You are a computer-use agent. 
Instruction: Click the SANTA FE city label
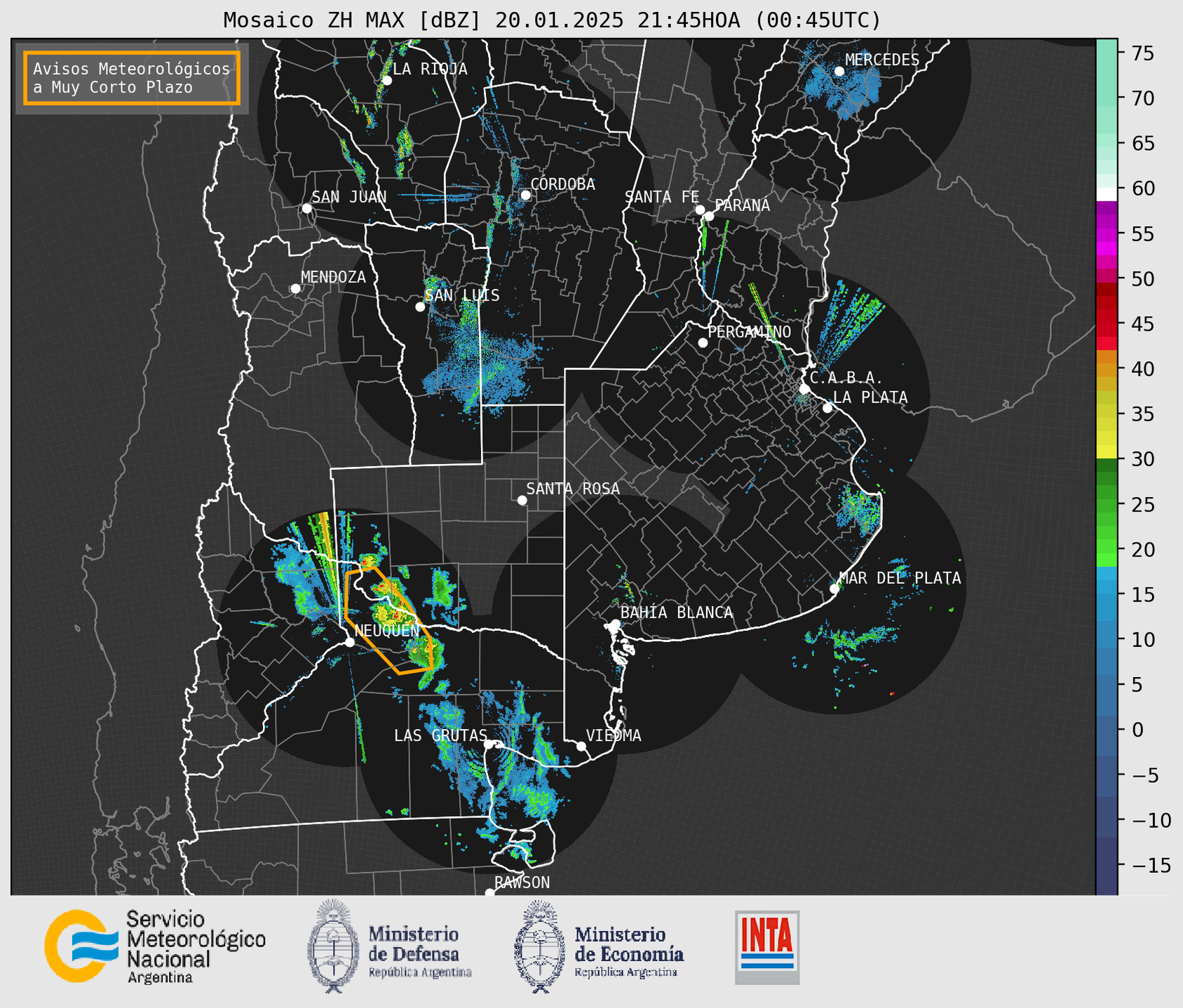pos(662,197)
